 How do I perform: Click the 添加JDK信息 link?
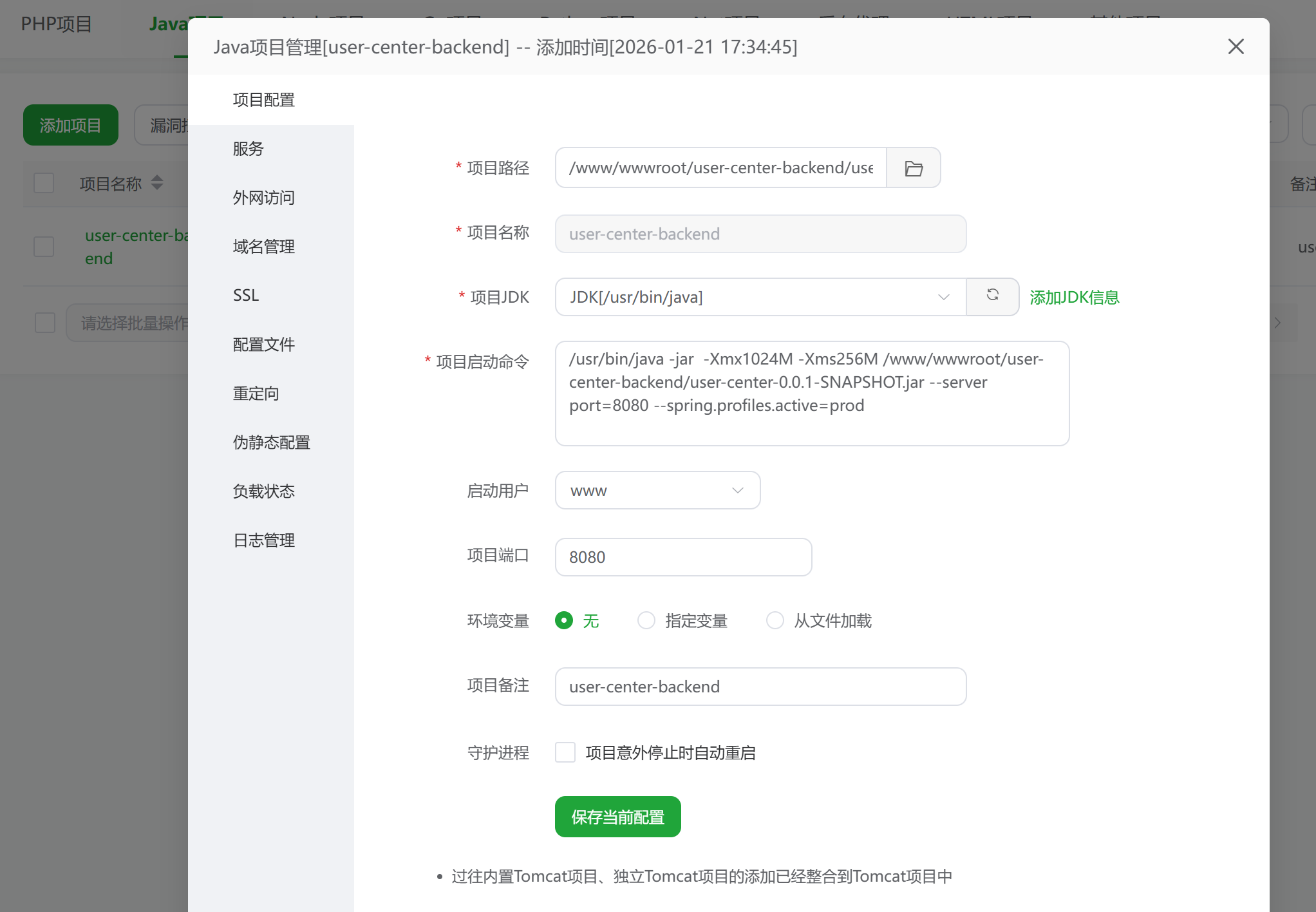point(1074,297)
